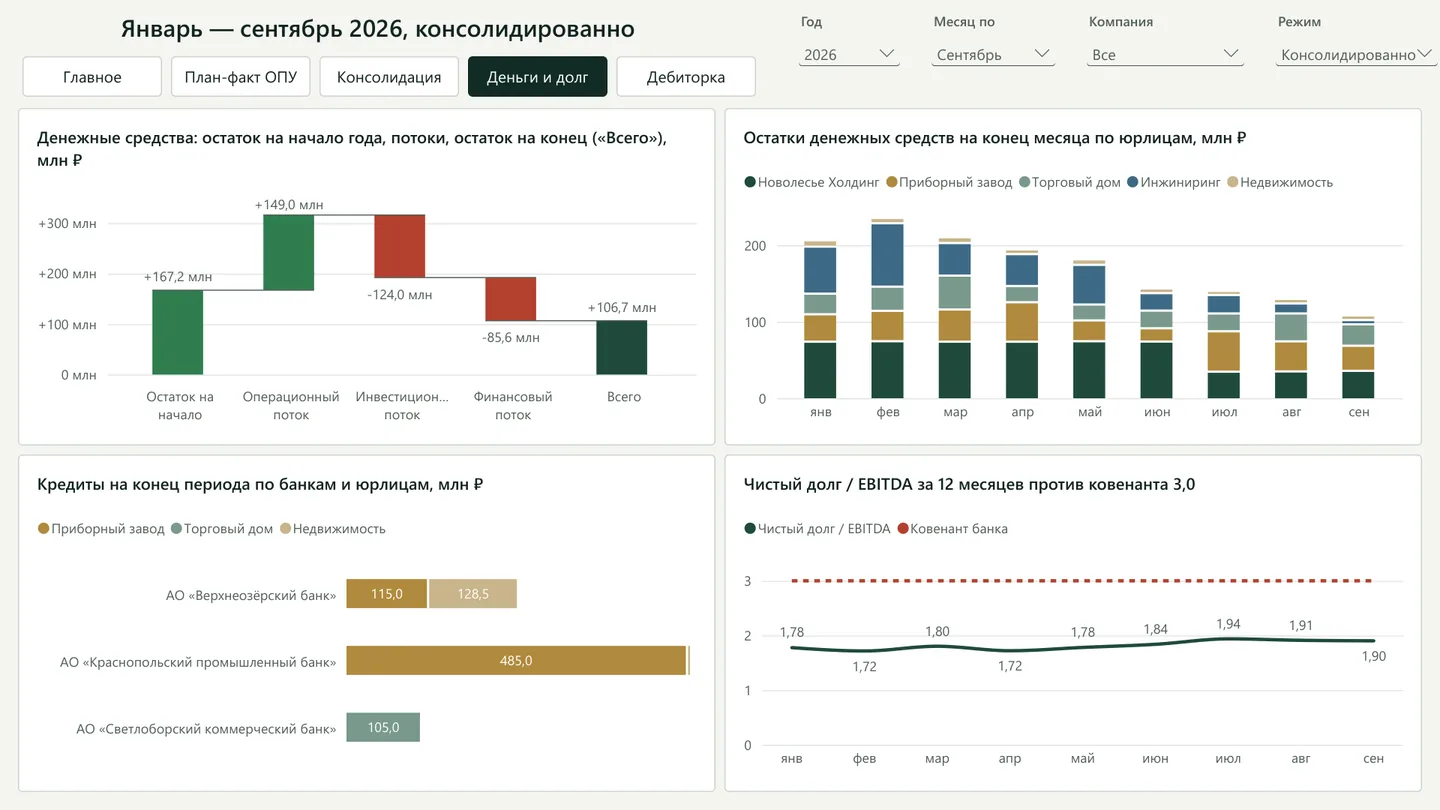Open the Компания dropdown showing Все
The image size is (1440, 810).
pos(1166,54)
